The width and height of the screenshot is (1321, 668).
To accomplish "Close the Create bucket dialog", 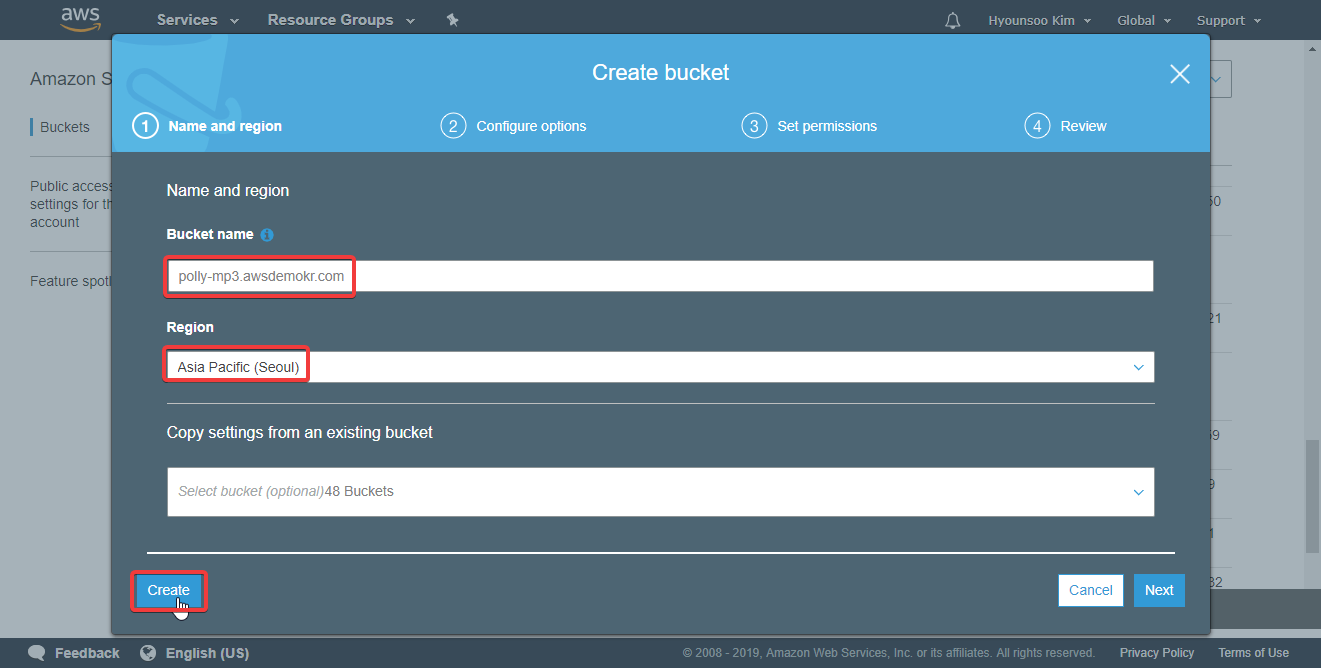I will click(x=1180, y=74).
